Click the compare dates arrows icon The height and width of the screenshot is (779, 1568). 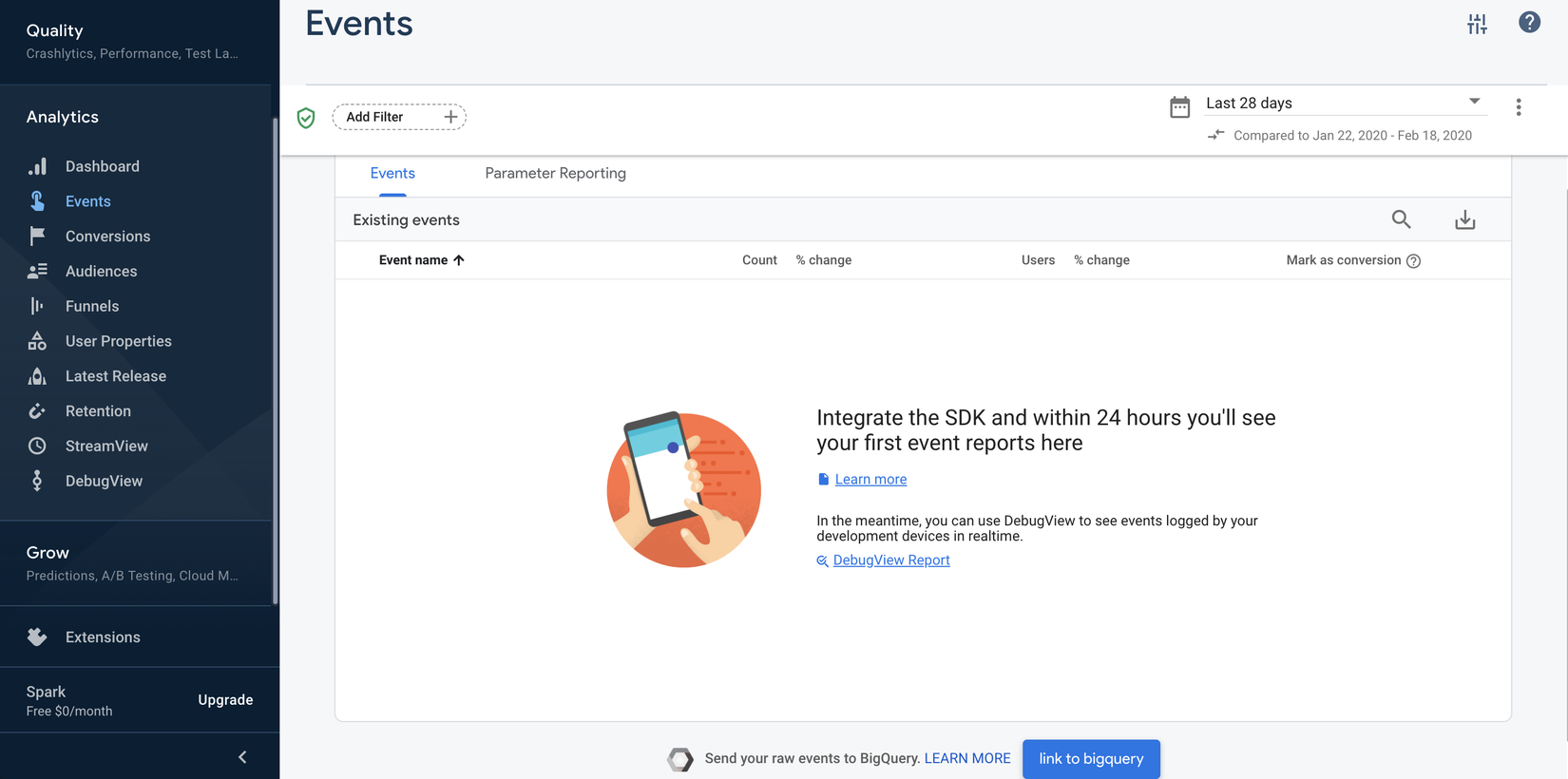click(x=1216, y=135)
